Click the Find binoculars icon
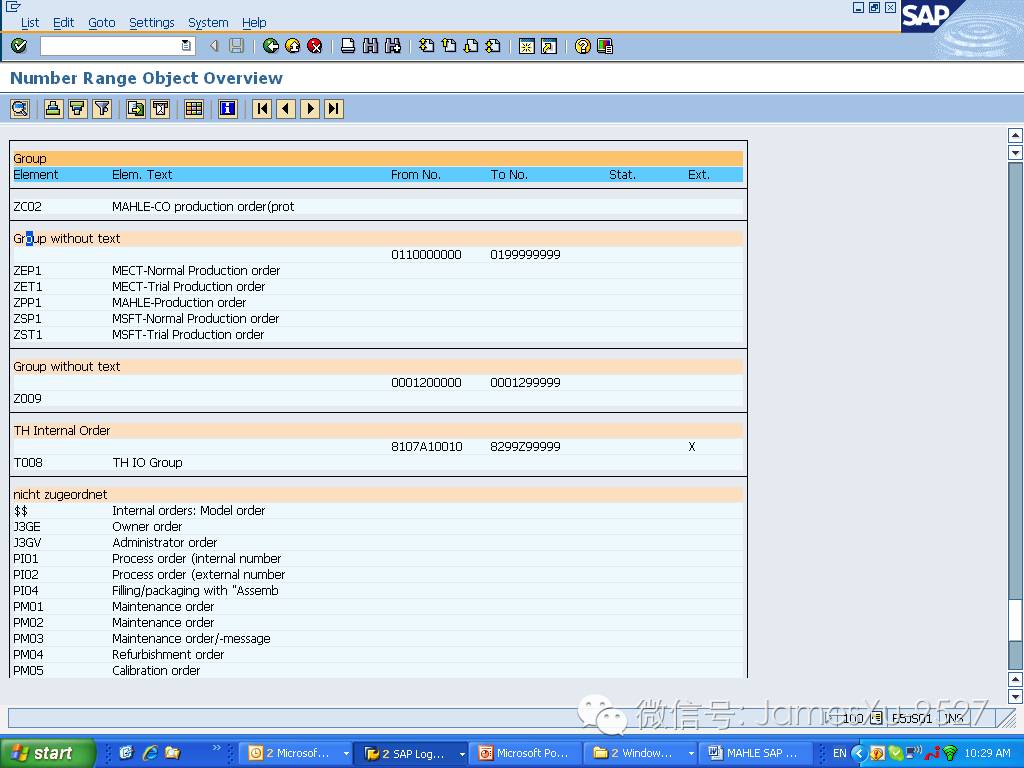The height and width of the screenshot is (768, 1024). point(370,46)
